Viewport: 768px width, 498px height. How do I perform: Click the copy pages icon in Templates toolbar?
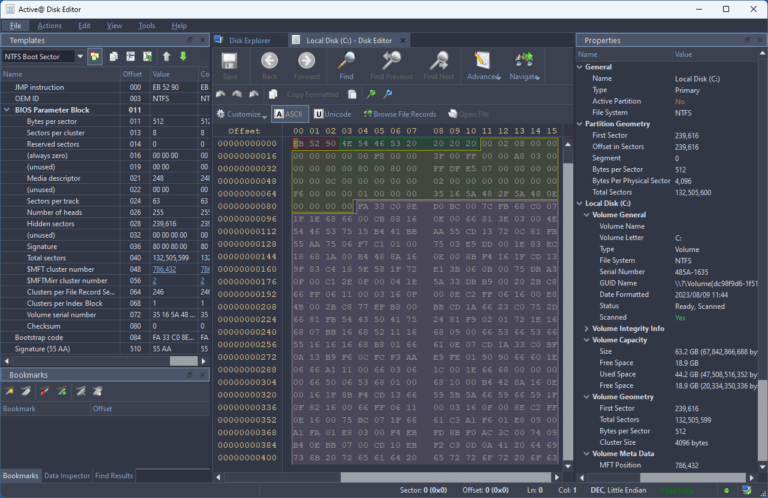pos(114,57)
